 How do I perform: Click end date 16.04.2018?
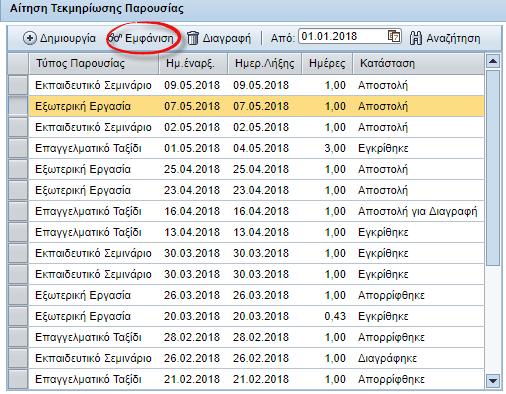tap(261, 211)
